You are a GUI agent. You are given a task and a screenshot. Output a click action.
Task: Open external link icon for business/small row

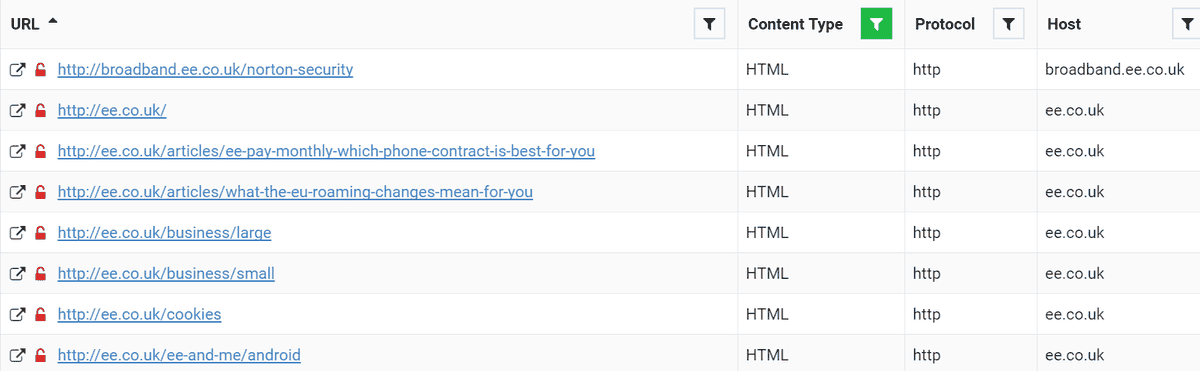[17, 274]
